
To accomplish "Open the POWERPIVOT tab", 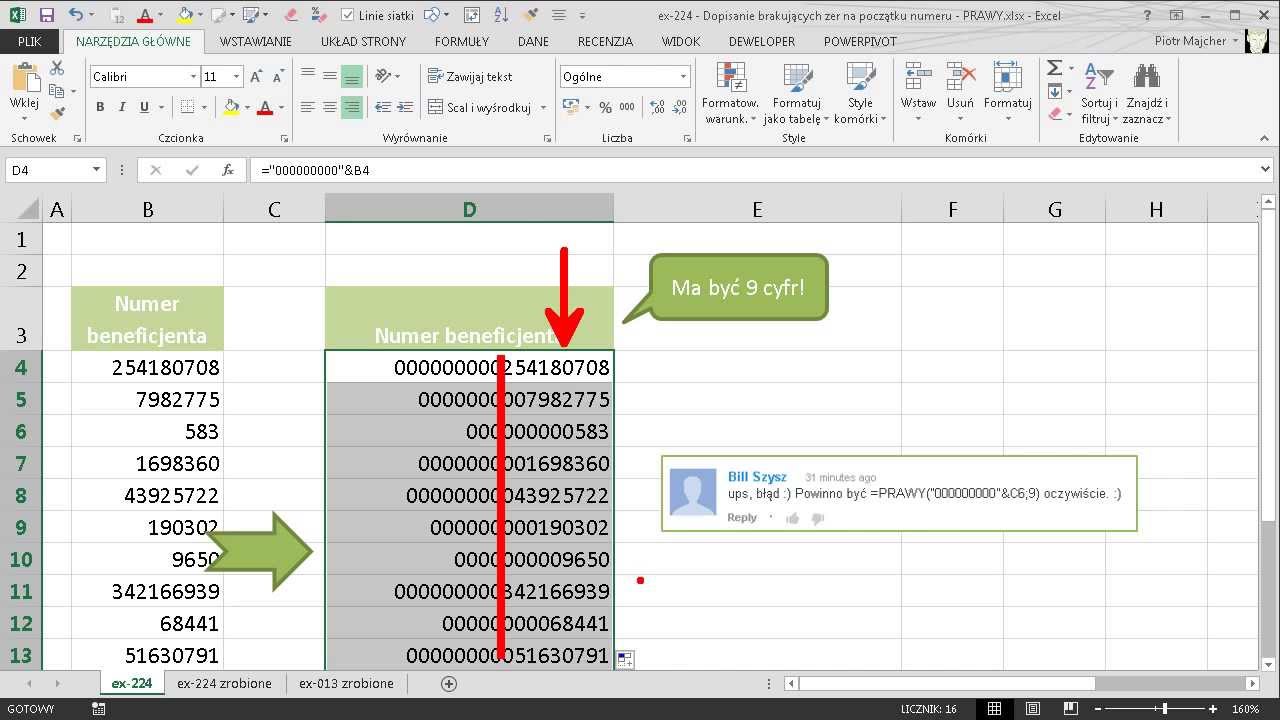I will pyautogui.click(x=860, y=41).
